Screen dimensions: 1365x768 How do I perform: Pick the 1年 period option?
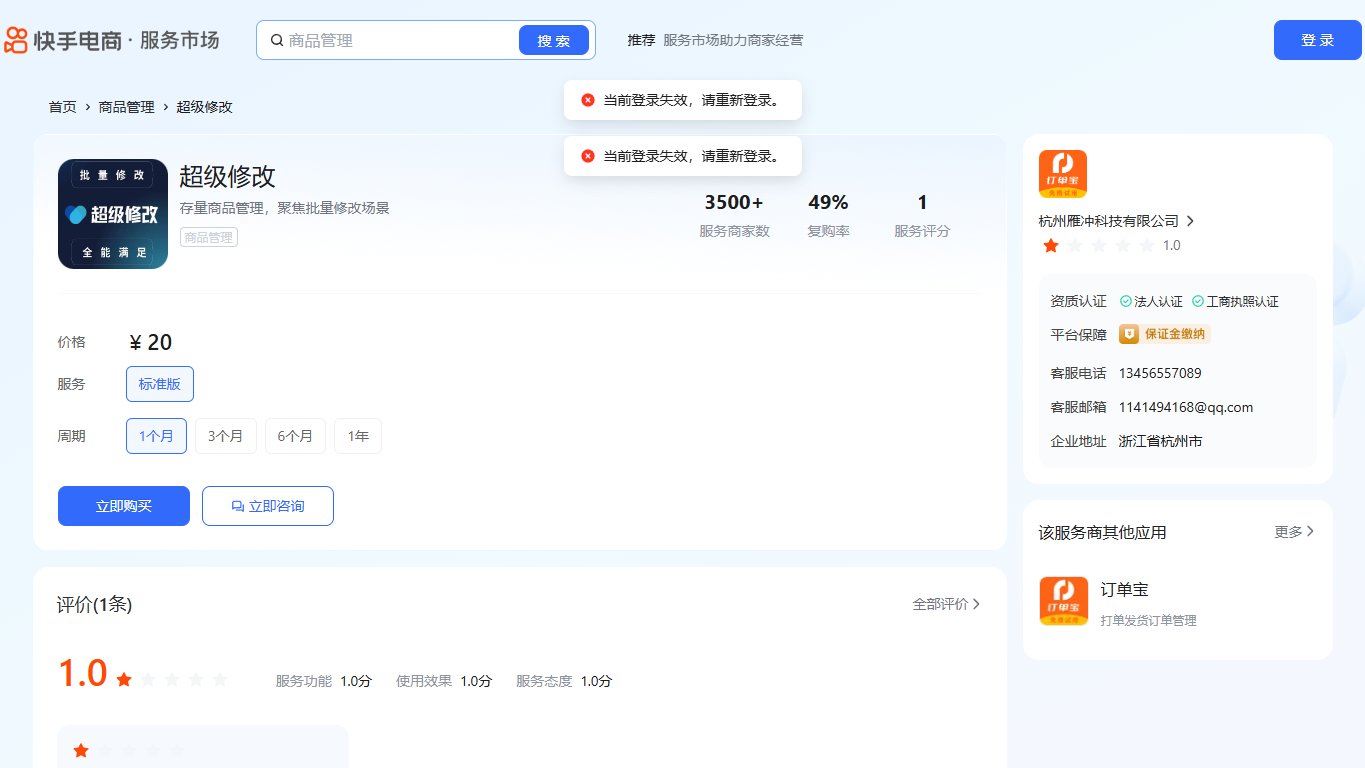tap(358, 436)
